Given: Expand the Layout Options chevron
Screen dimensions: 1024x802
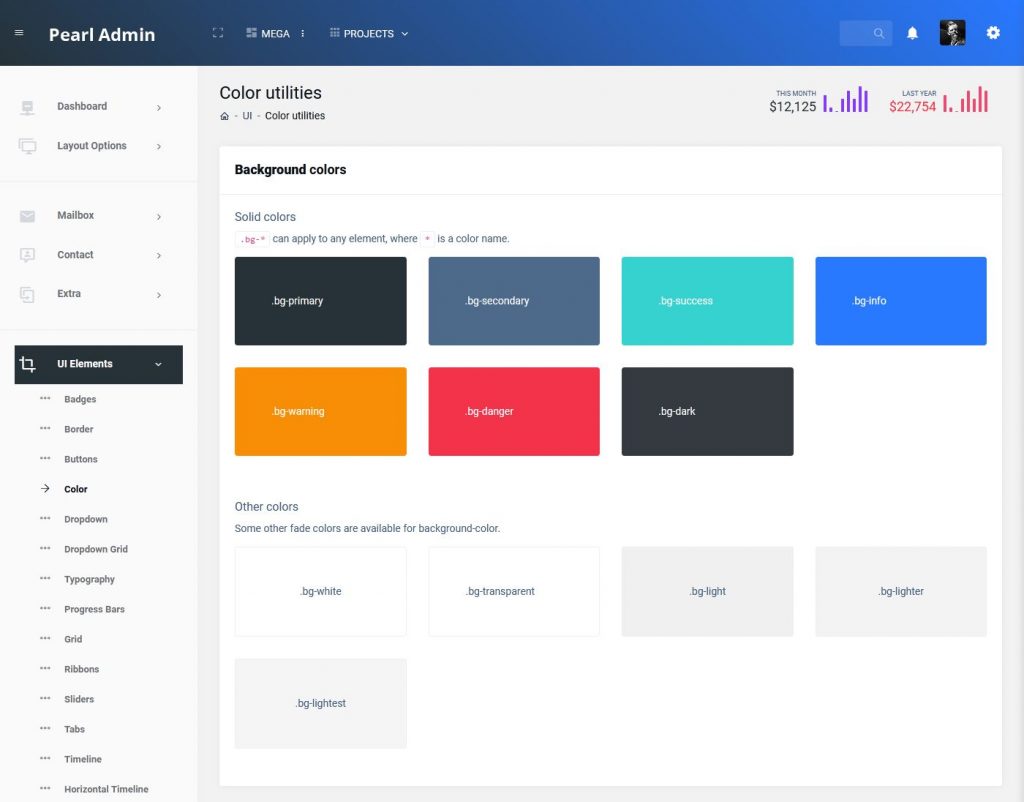Looking at the screenshot, I should point(159,147).
